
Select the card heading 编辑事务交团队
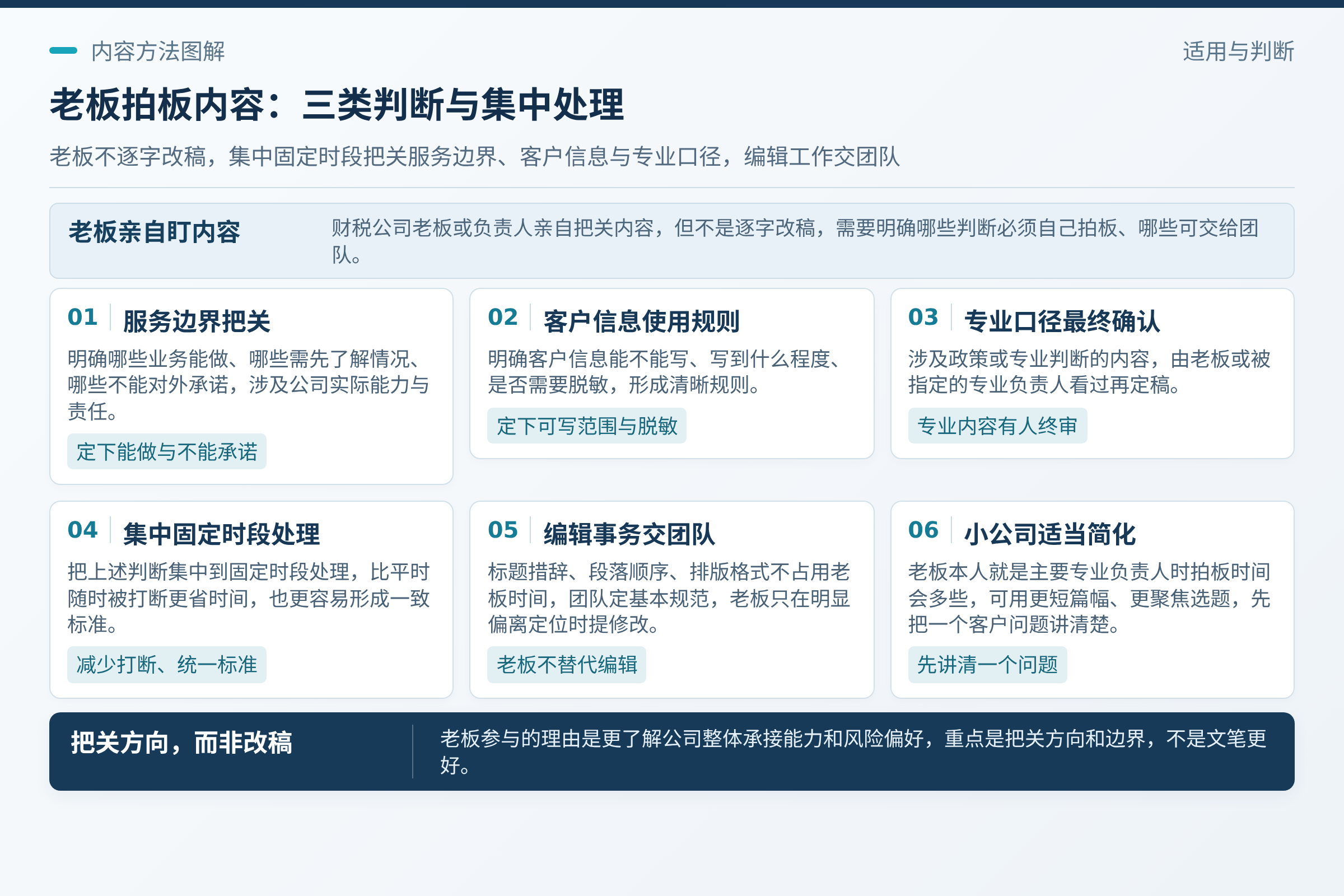pos(629,534)
